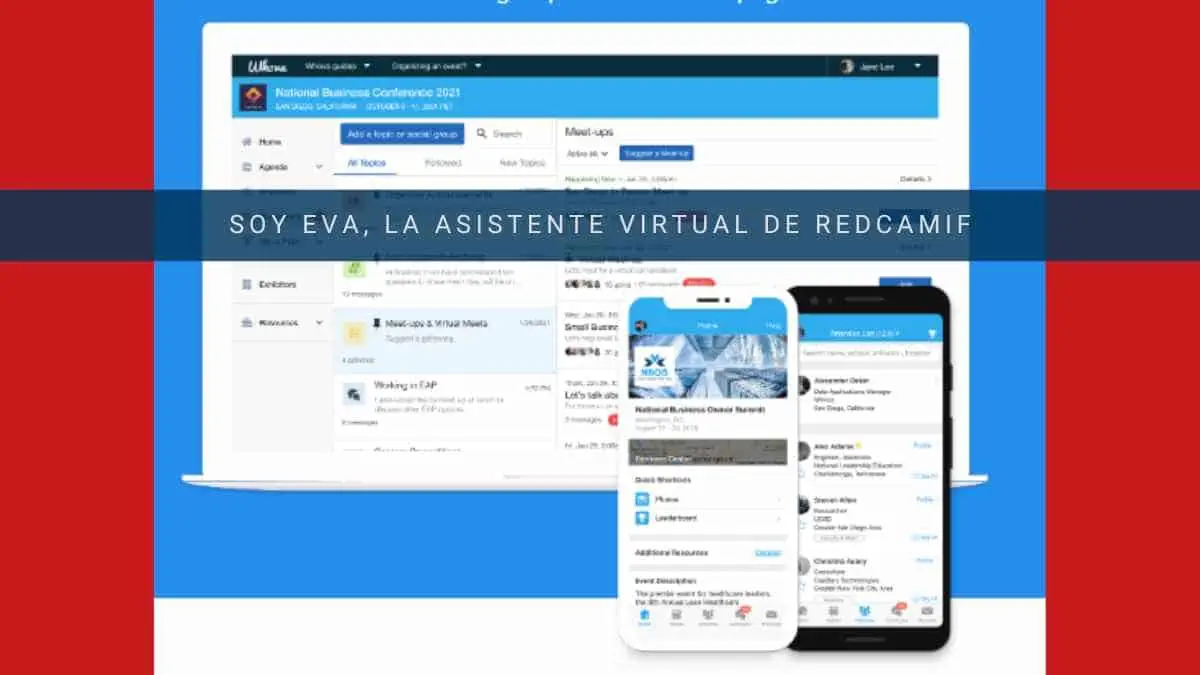Tap the profile avatar in the white phone header
The height and width of the screenshot is (675, 1200).
click(x=641, y=326)
